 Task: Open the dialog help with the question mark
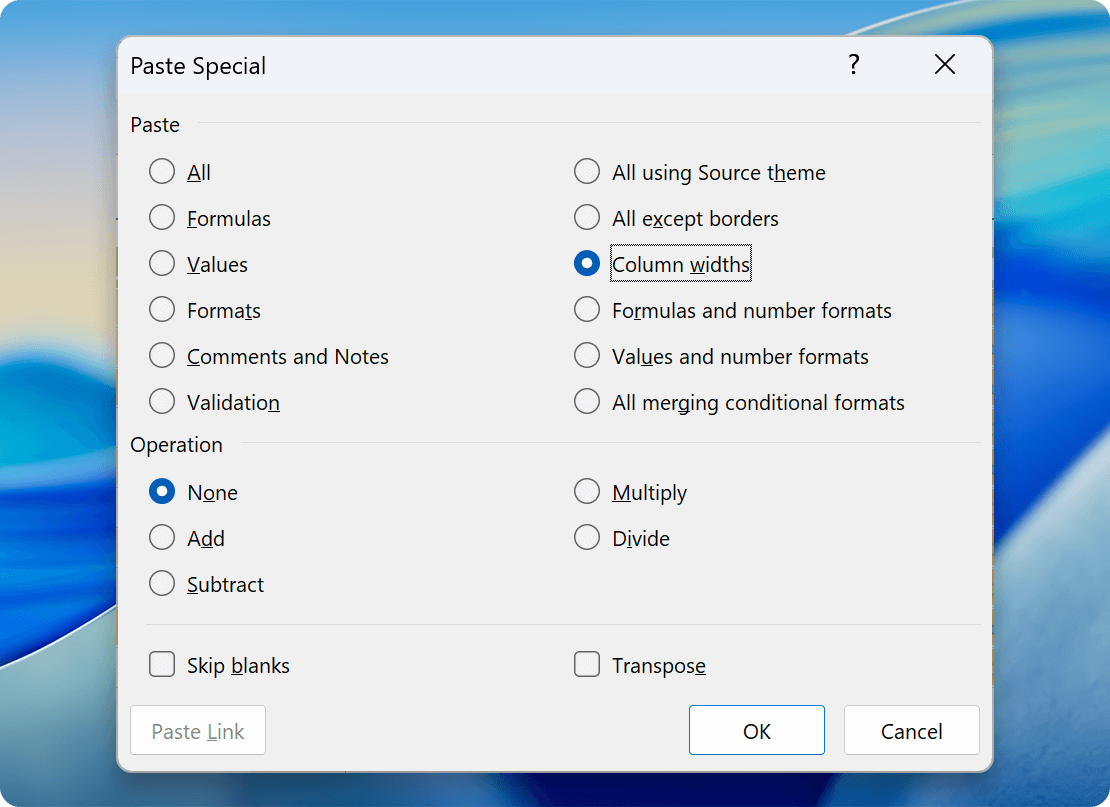[853, 64]
